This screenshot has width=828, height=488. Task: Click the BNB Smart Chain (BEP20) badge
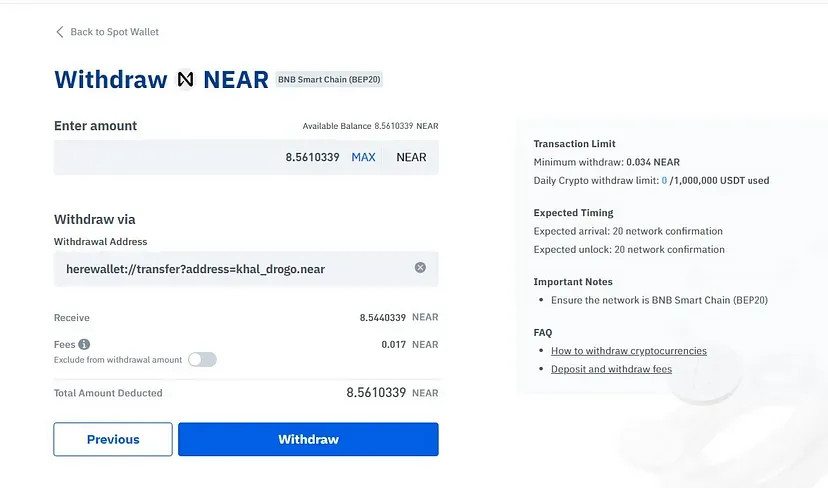pyautogui.click(x=329, y=80)
